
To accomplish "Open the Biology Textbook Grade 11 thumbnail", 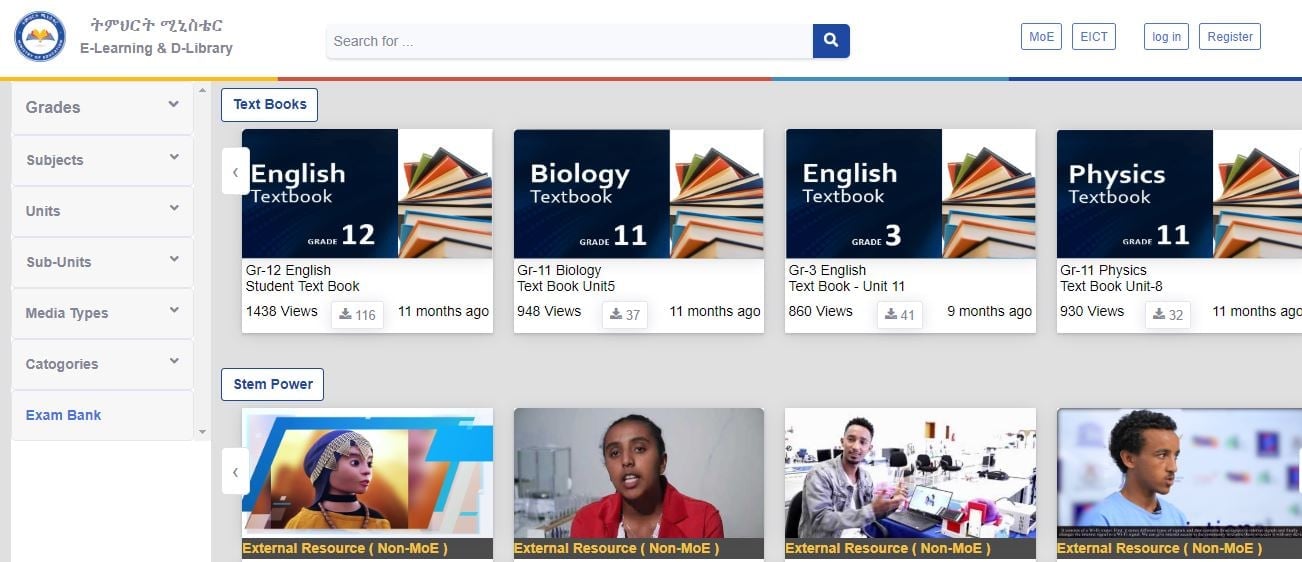I will click(x=638, y=194).
